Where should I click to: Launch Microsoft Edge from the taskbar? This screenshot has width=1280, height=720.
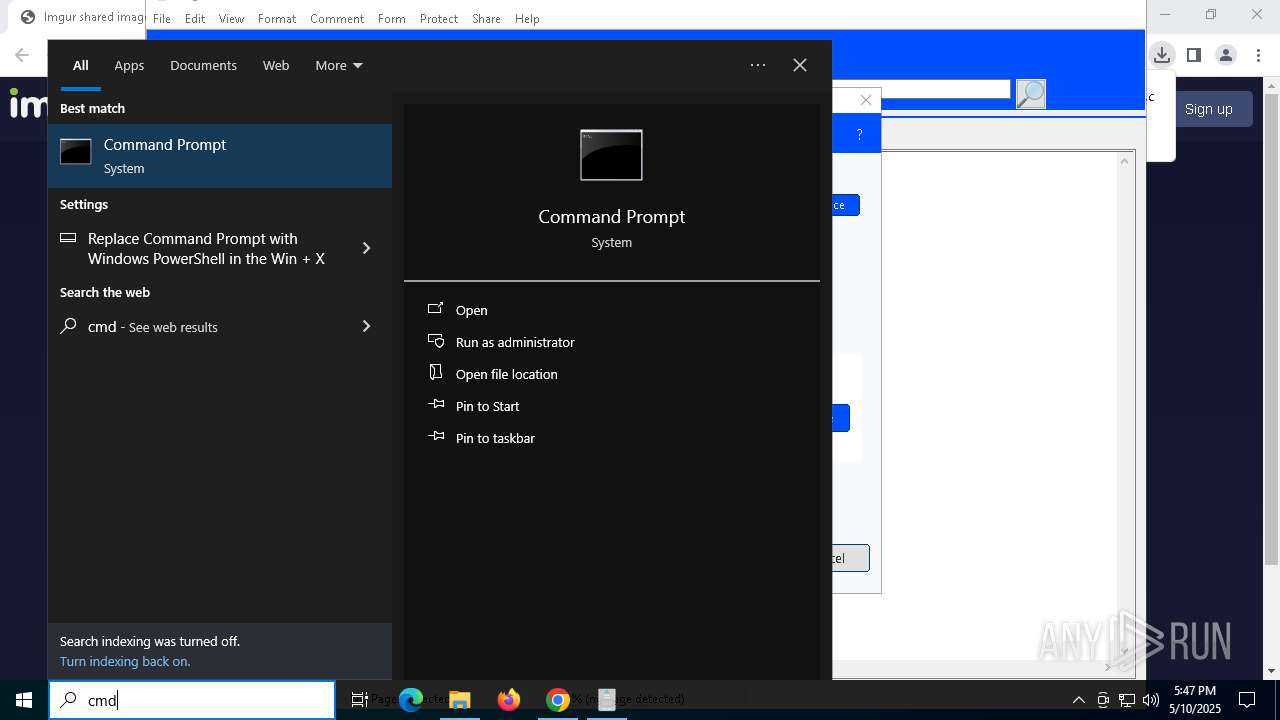click(411, 700)
